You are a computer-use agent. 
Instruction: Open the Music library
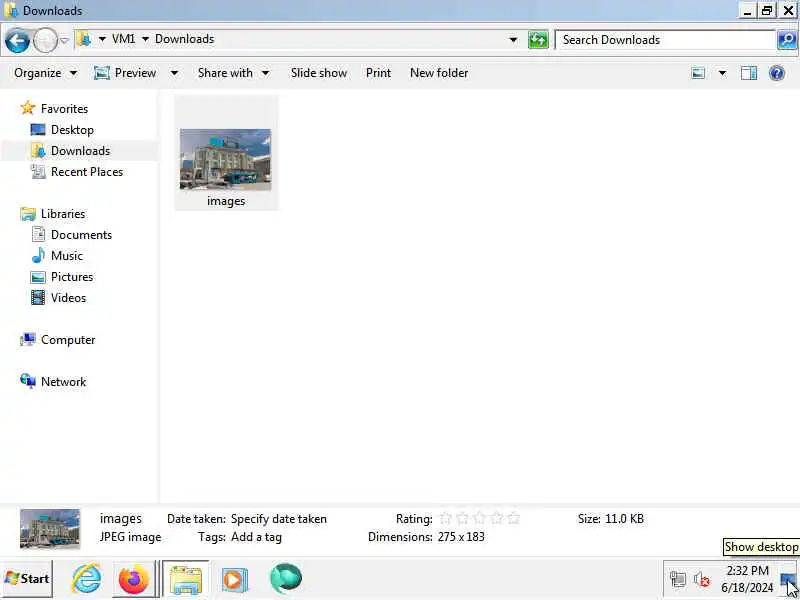point(66,256)
